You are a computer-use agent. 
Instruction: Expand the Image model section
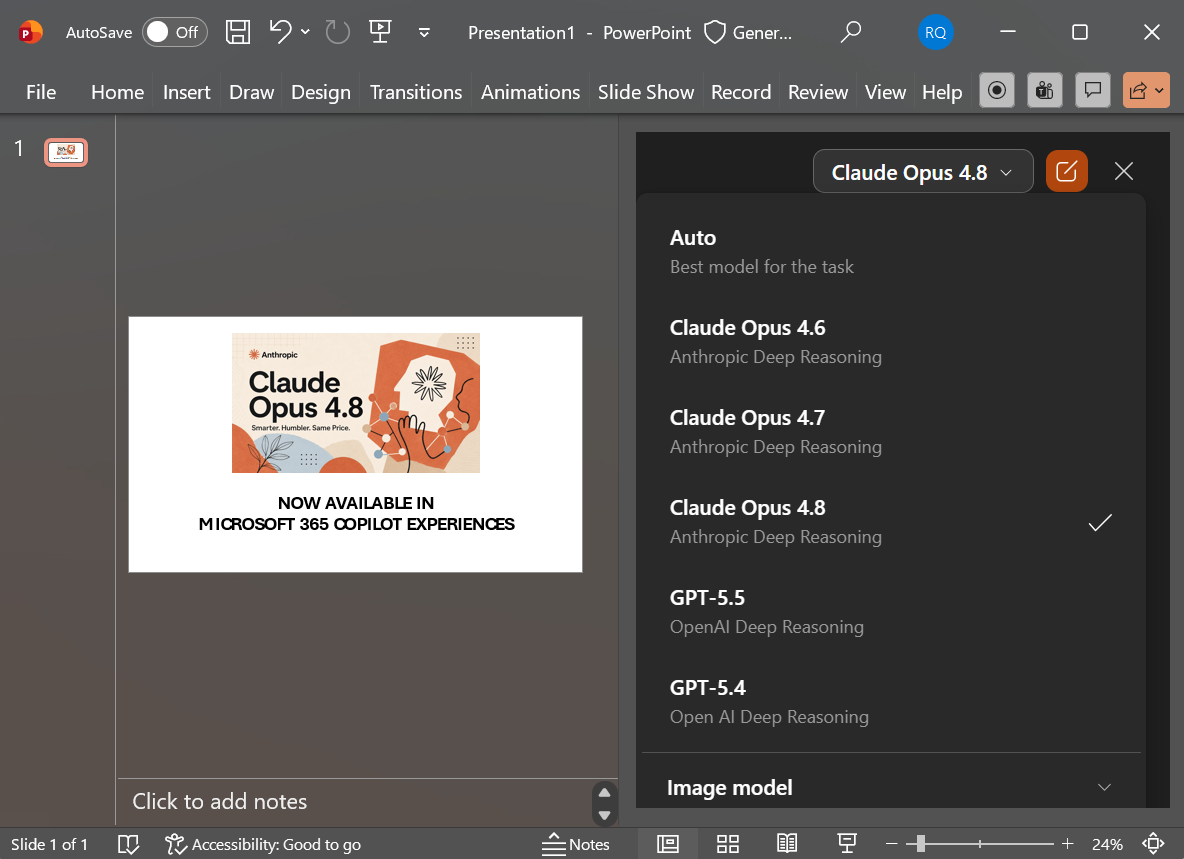pos(891,787)
